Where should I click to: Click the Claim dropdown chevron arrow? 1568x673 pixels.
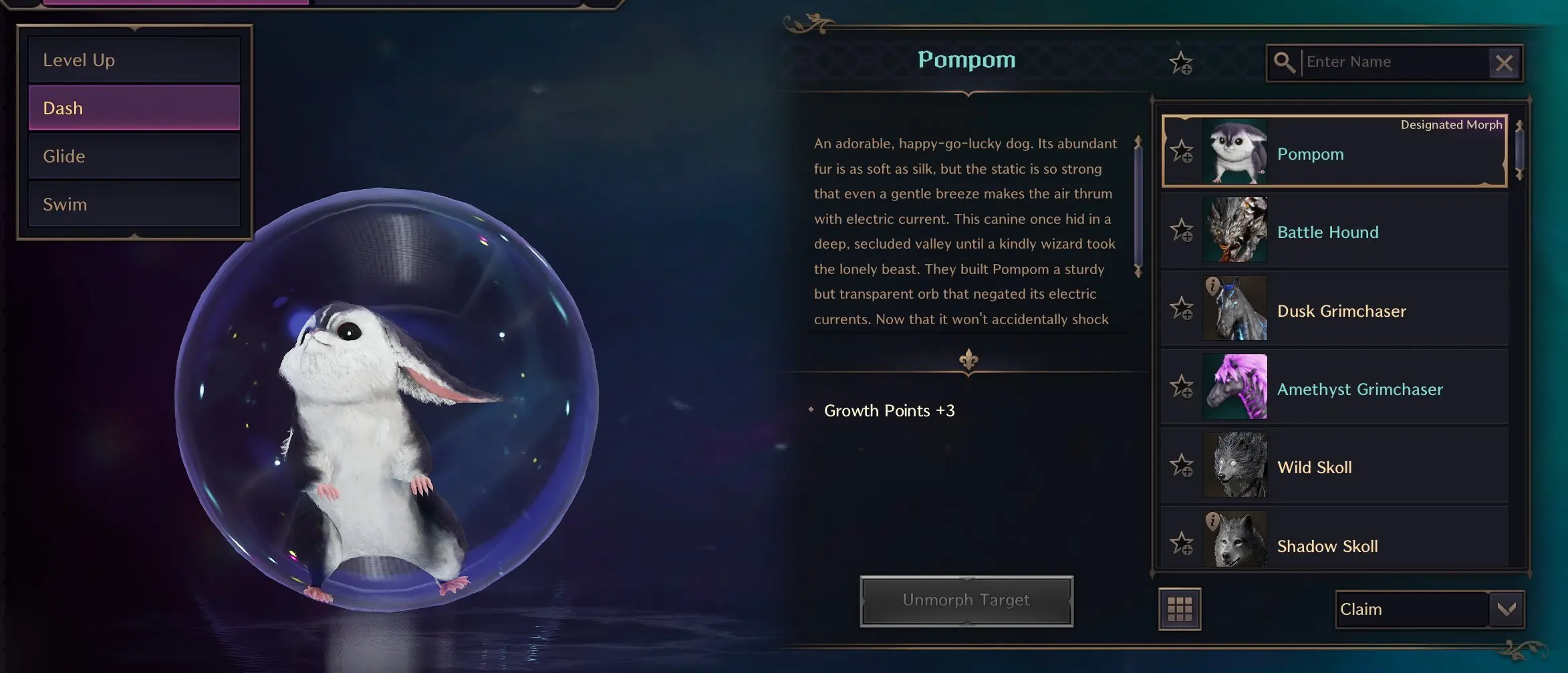coord(1506,609)
